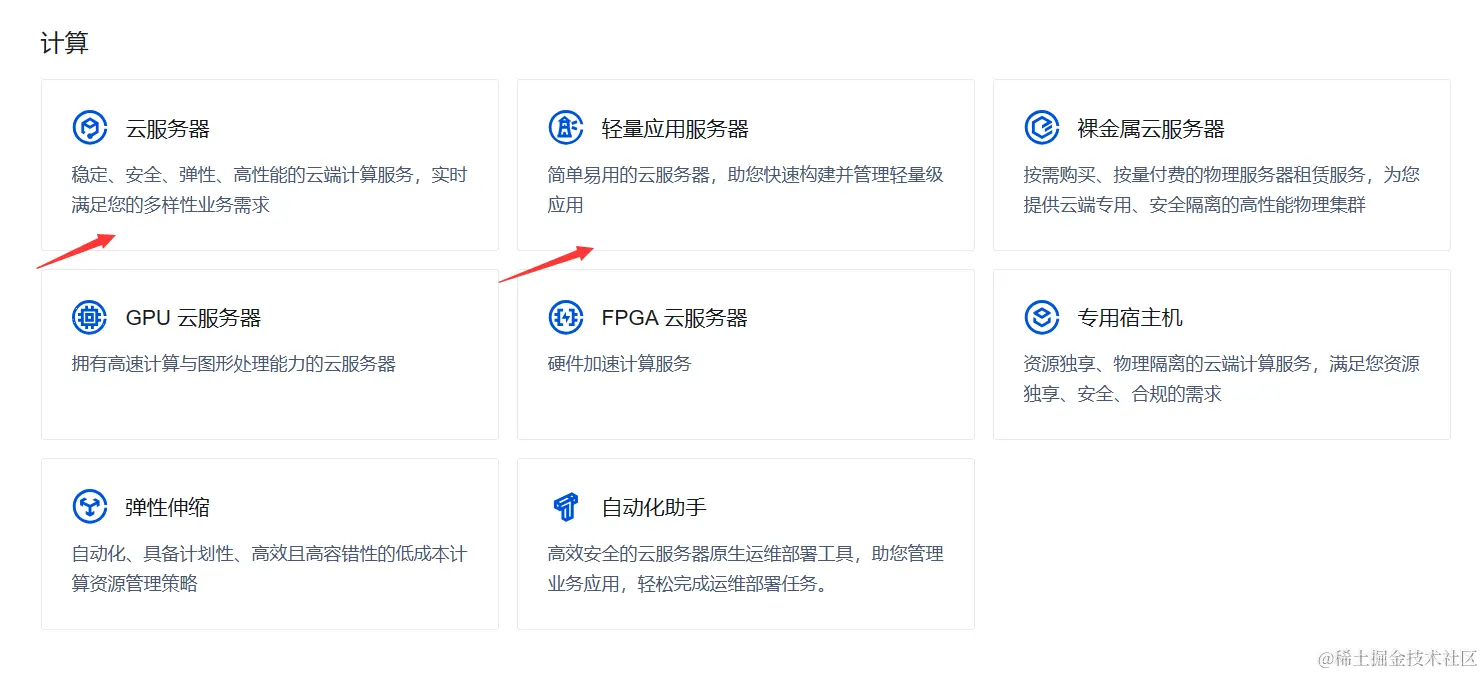Click the 自动化助手 icon
This screenshot has height=675, width=1484.
click(566, 507)
